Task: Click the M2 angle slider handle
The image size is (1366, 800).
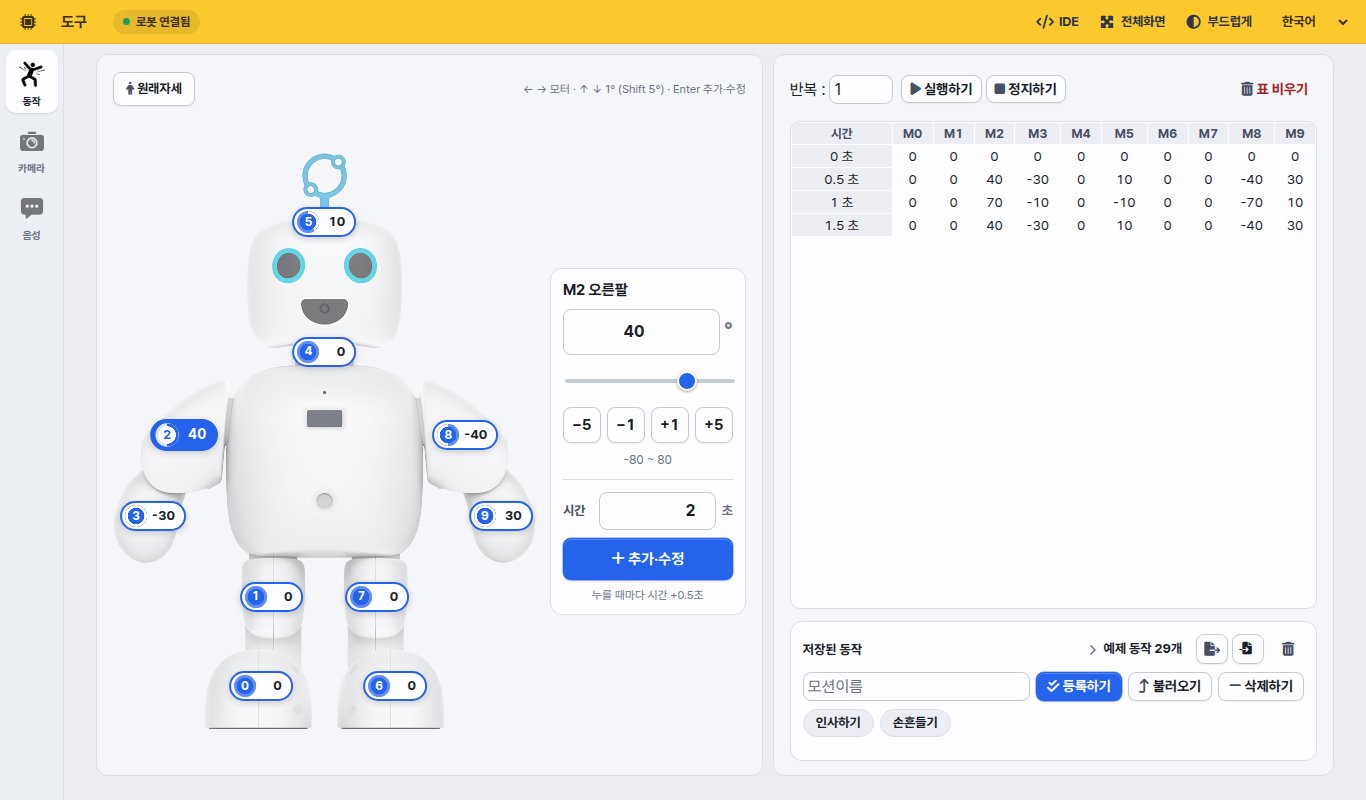Action: (x=687, y=381)
